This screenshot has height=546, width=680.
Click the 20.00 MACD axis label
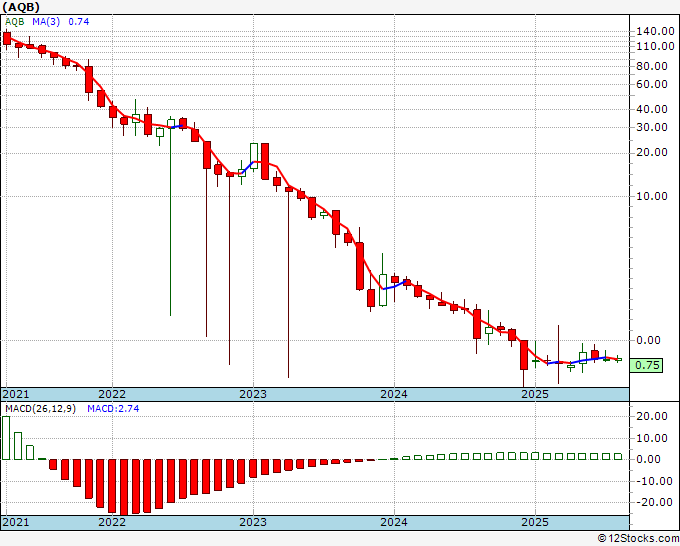(651, 416)
